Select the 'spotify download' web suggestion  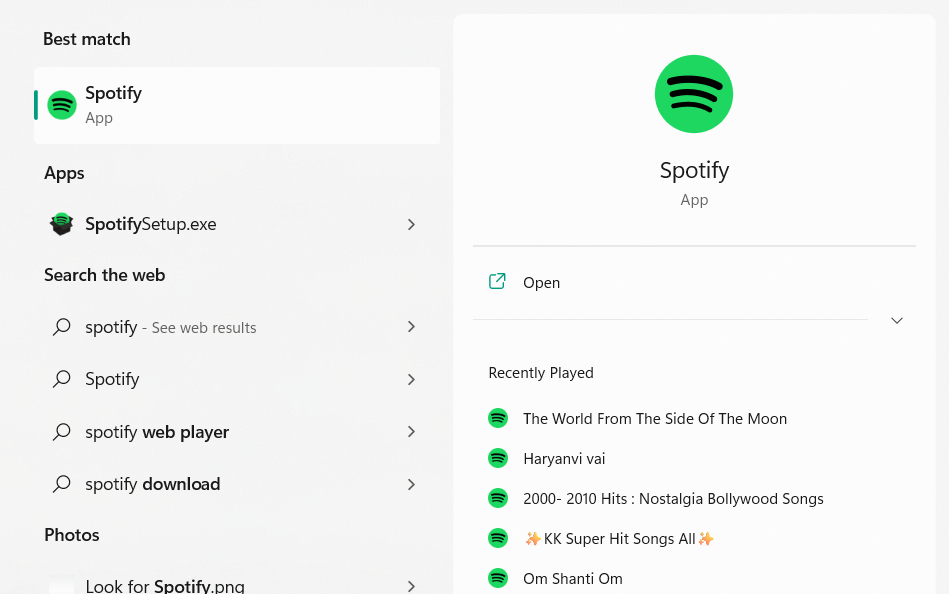[153, 484]
